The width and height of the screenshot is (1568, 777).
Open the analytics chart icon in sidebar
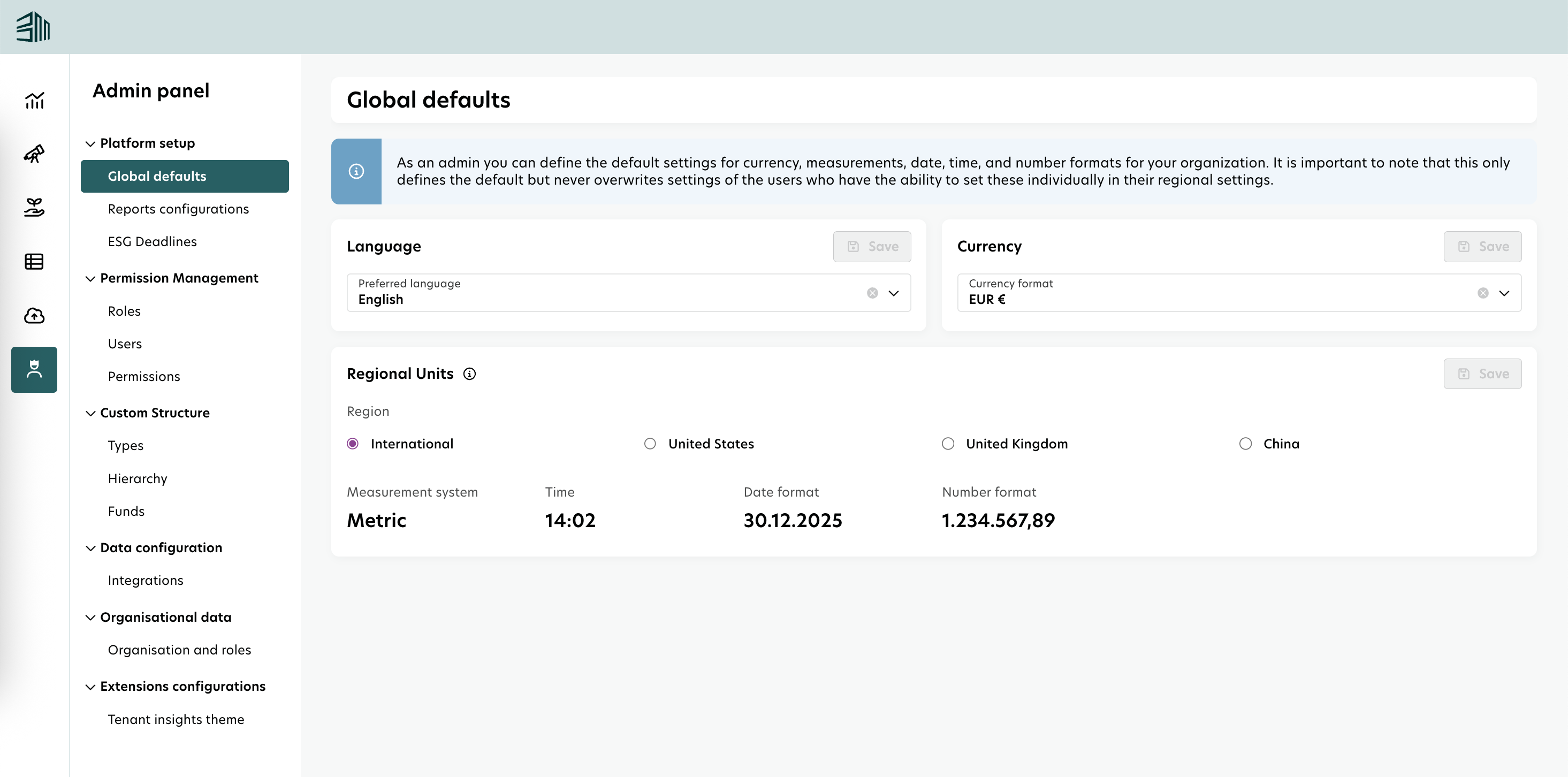point(34,101)
